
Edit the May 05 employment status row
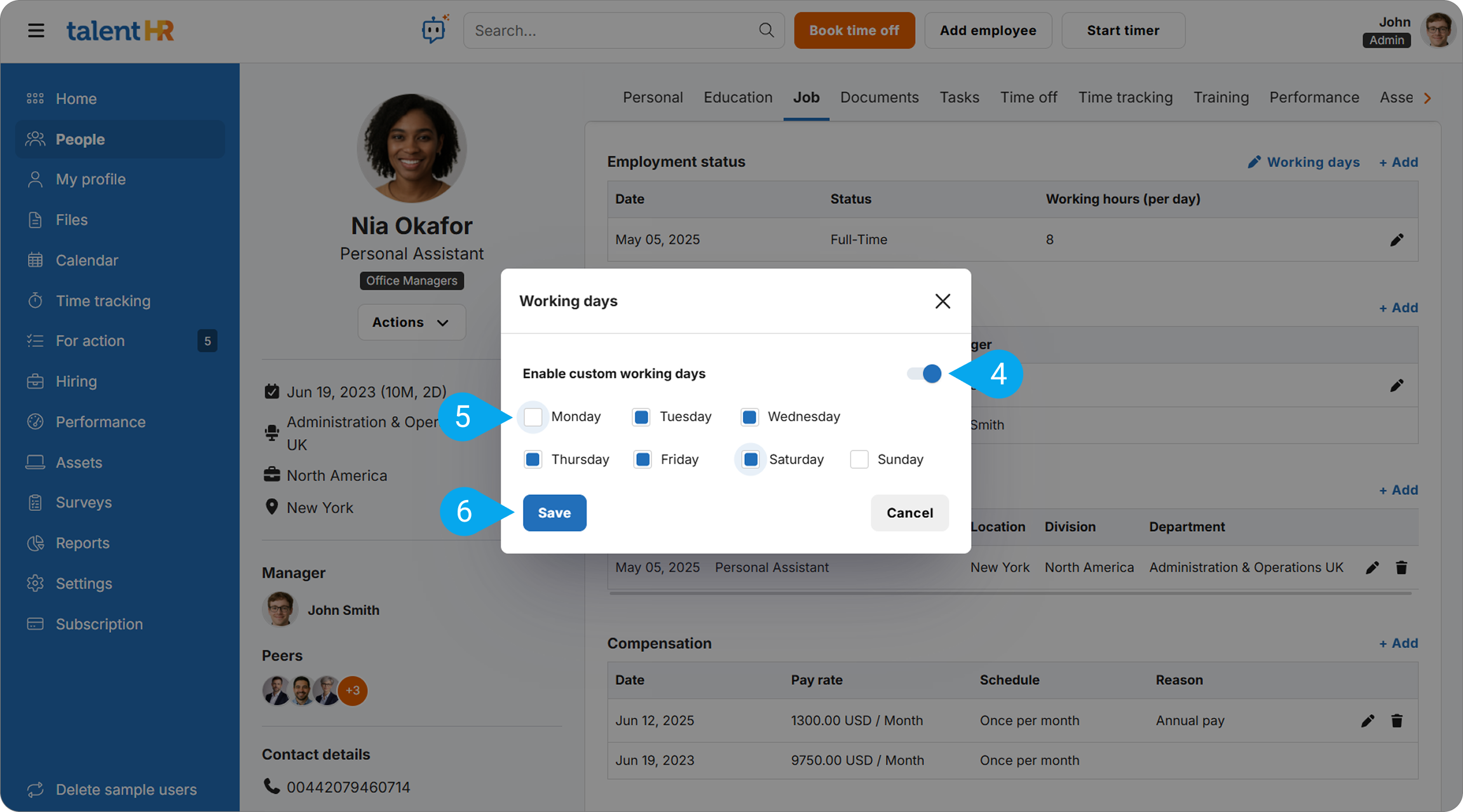tap(1396, 240)
